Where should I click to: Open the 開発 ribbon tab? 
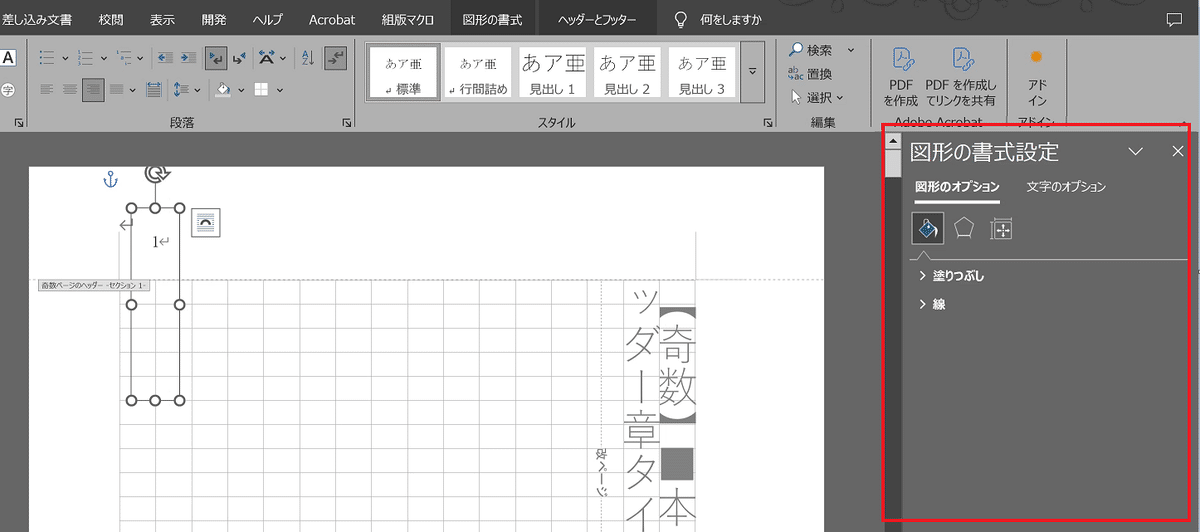pyautogui.click(x=214, y=19)
